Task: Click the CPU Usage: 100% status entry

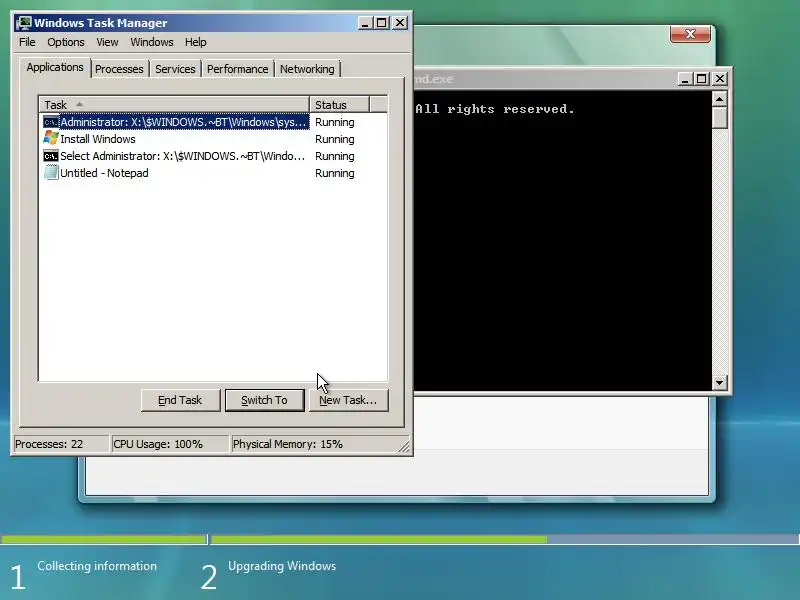Action: (169, 444)
